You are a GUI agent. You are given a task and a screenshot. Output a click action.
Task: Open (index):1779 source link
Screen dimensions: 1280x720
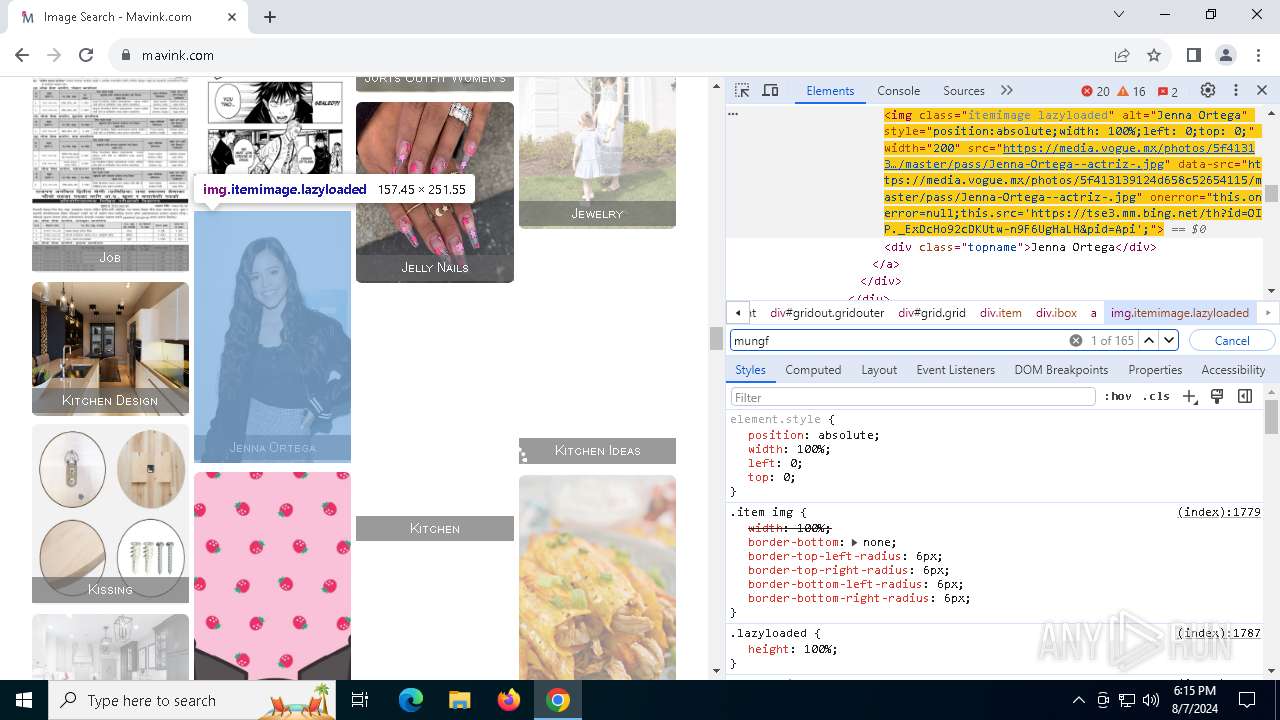[x=1218, y=512]
